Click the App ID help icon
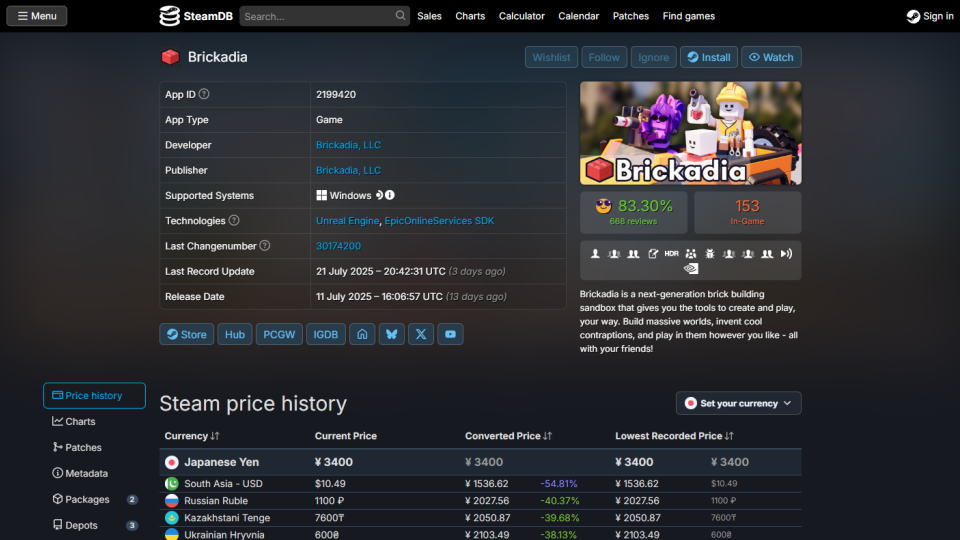 [x=204, y=94]
